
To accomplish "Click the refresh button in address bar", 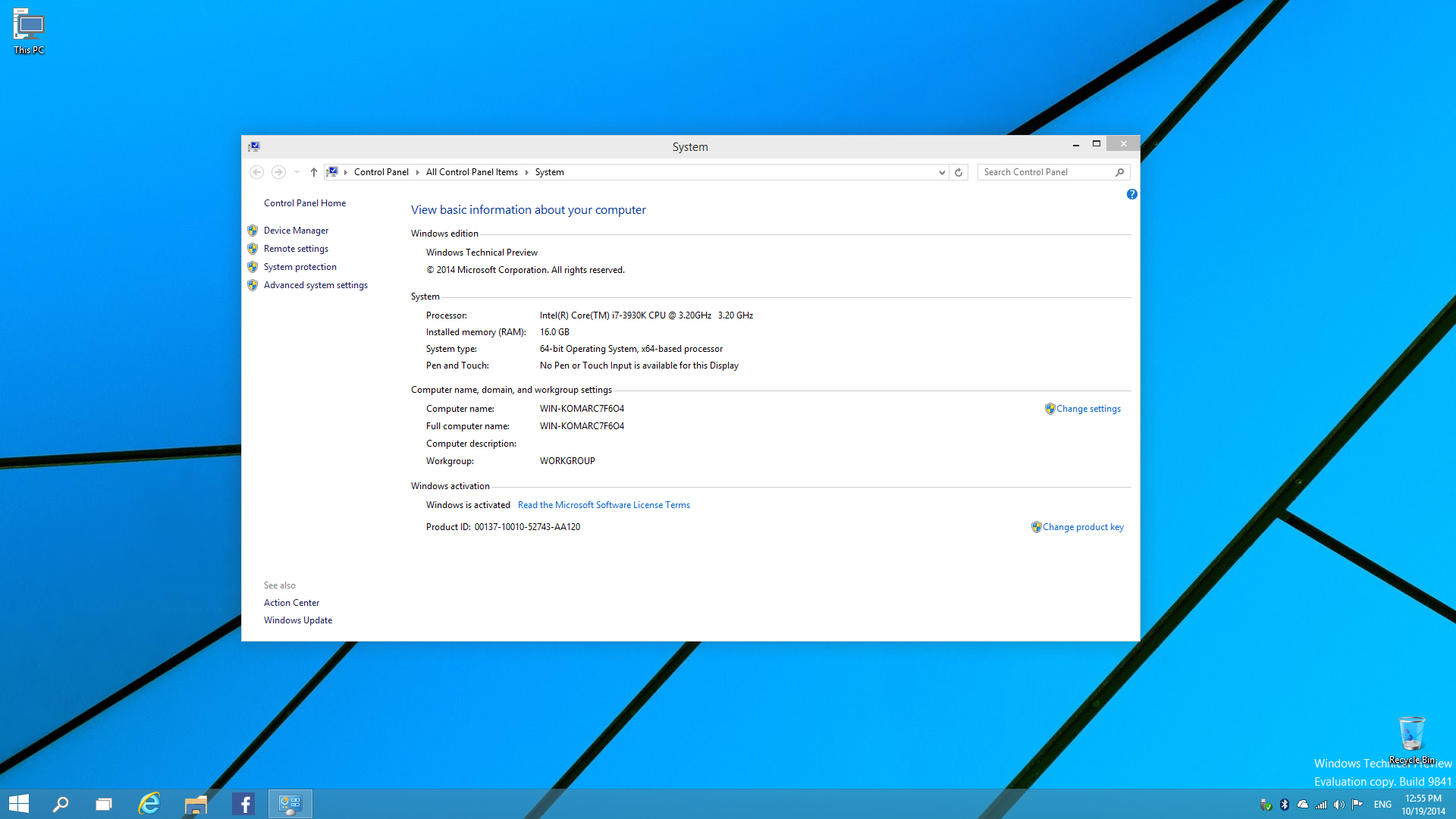I will tap(959, 172).
